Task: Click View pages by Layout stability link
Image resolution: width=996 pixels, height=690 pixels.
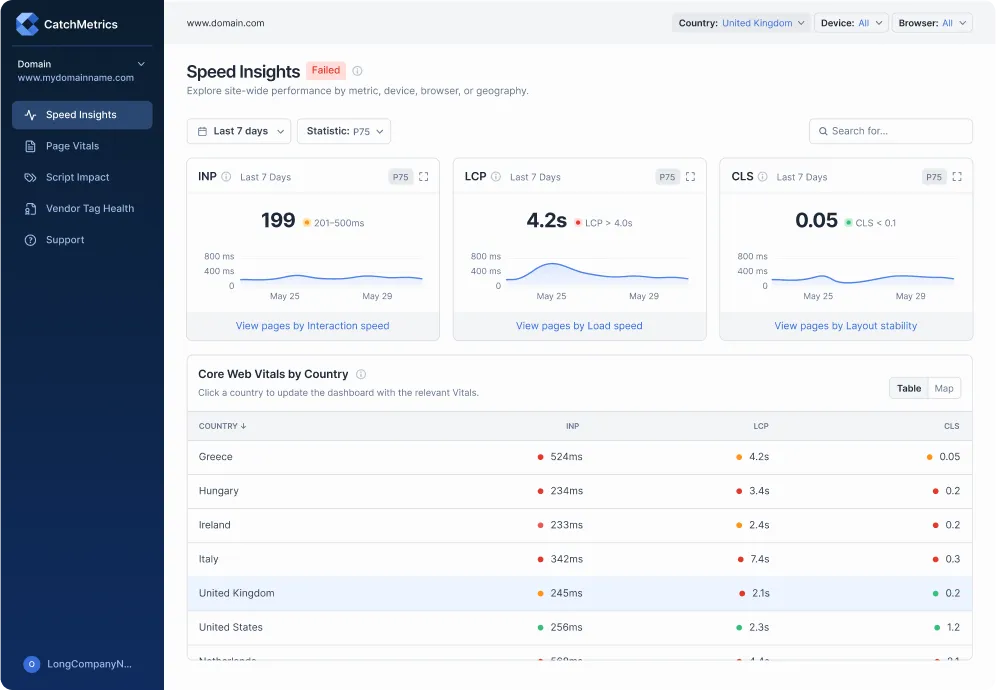Action: pyautogui.click(x=845, y=326)
